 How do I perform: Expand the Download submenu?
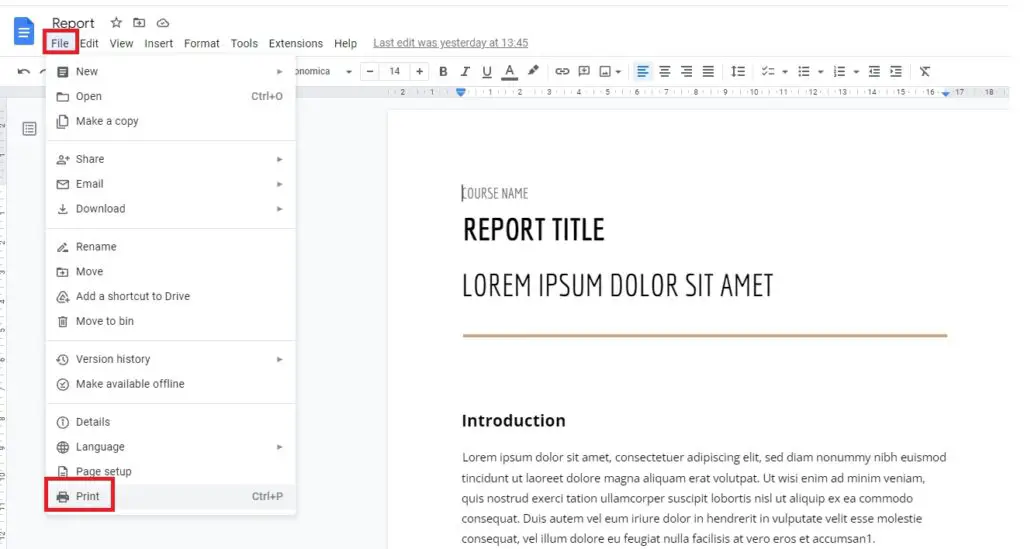pos(170,208)
